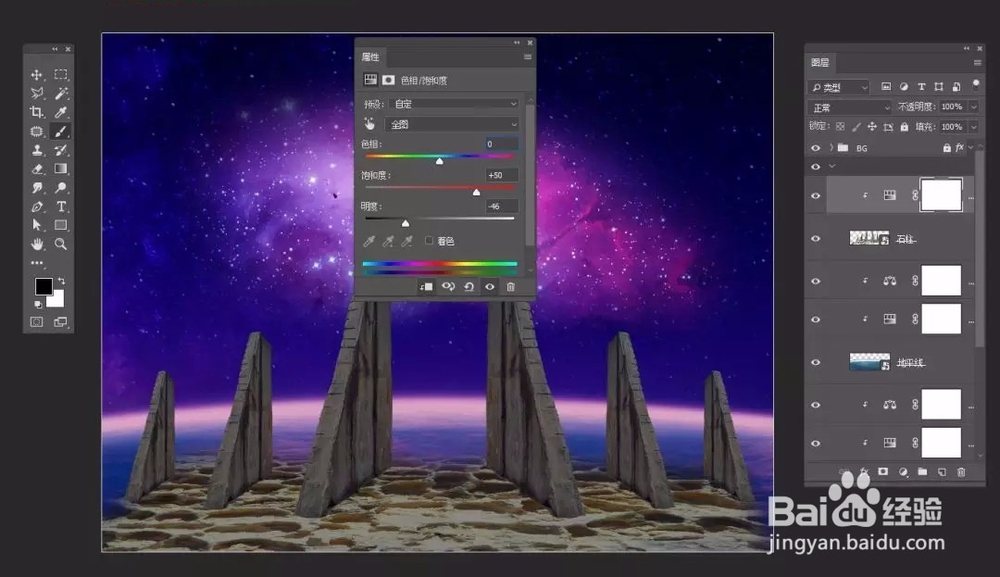This screenshot has width=1000, height=577.
Task: Open the 类型 layer filter dropdown
Action: pos(839,87)
